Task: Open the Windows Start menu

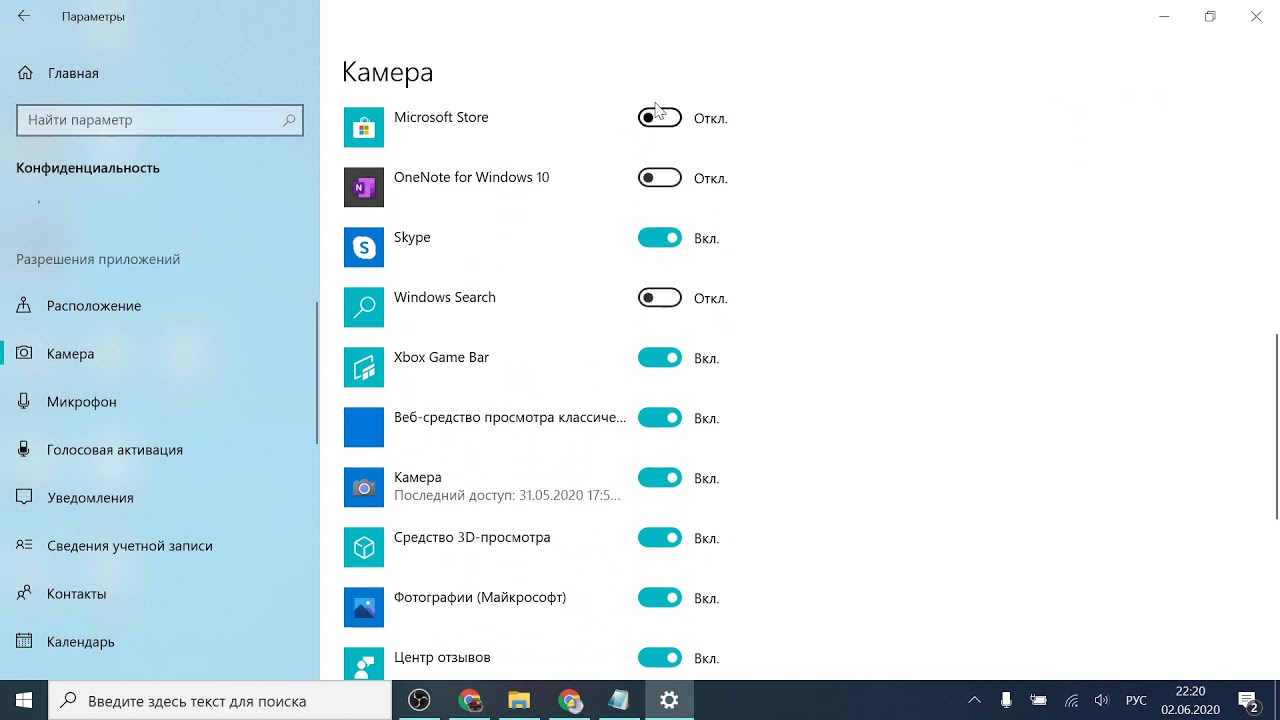Action: (24, 701)
